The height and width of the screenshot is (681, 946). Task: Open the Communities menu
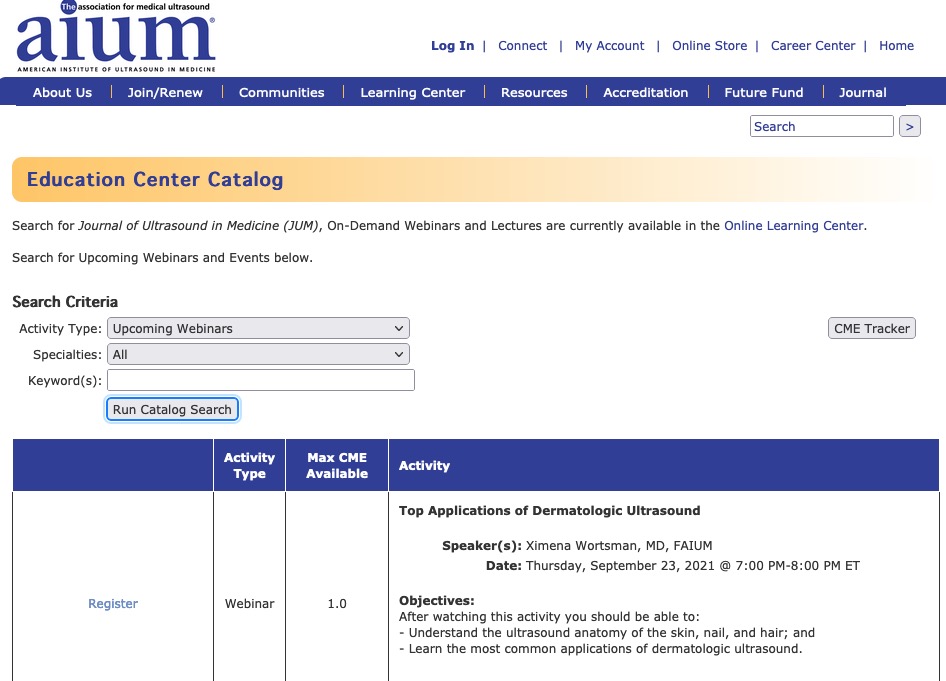pyautogui.click(x=281, y=92)
